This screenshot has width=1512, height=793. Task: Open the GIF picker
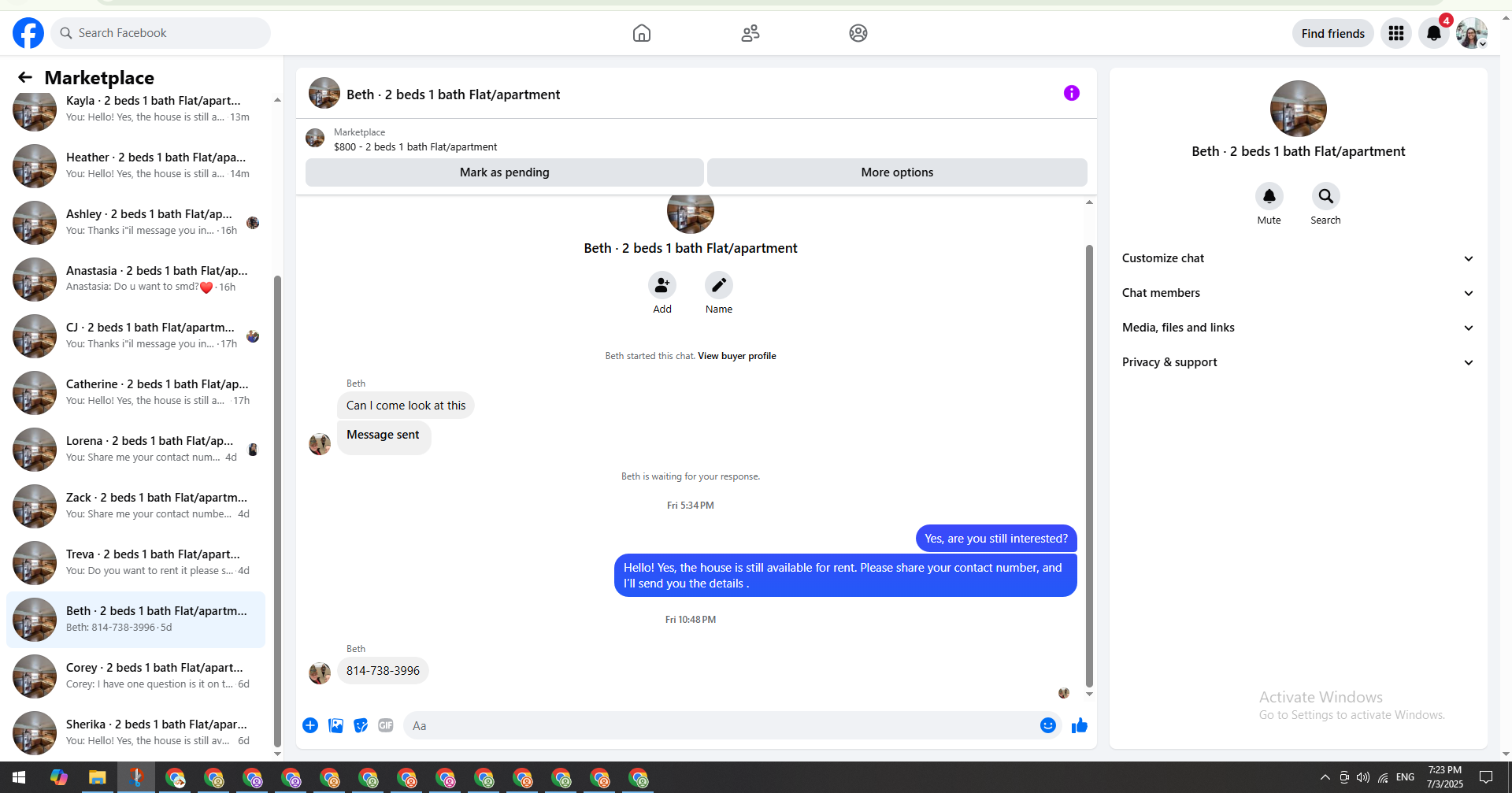pos(386,725)
